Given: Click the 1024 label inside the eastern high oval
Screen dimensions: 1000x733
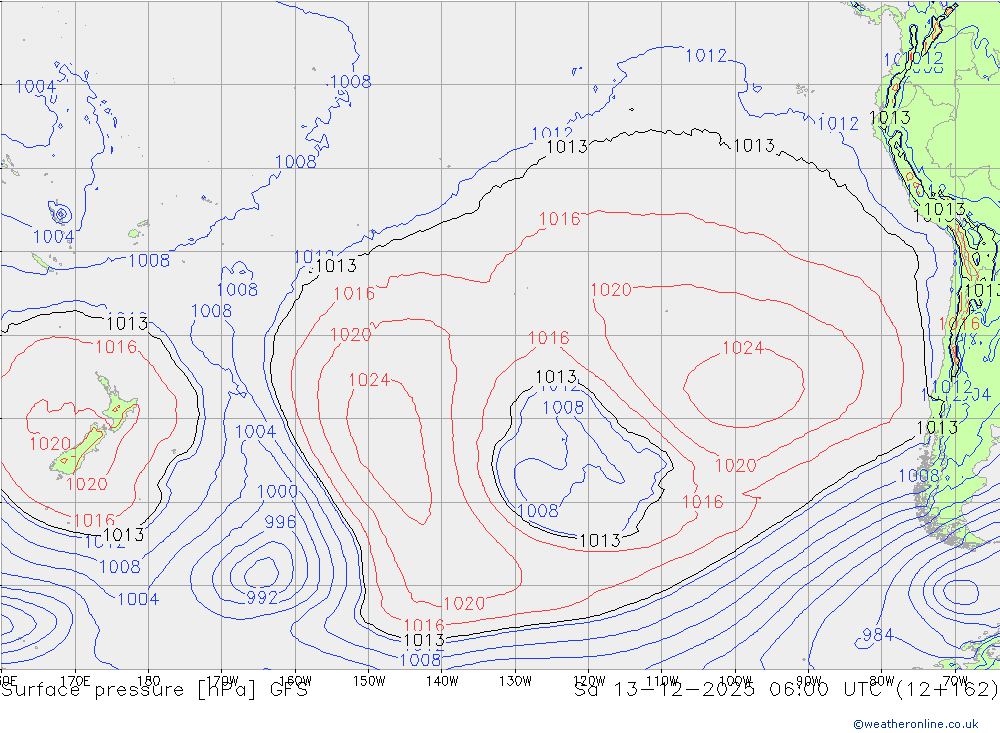Looking at the screenshot, I should (743, 348).
